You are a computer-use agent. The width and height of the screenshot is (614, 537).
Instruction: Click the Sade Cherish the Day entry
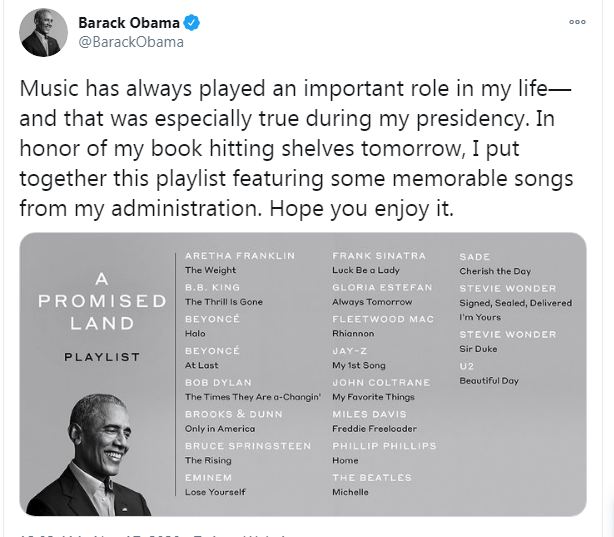click(x=495, y=263)
